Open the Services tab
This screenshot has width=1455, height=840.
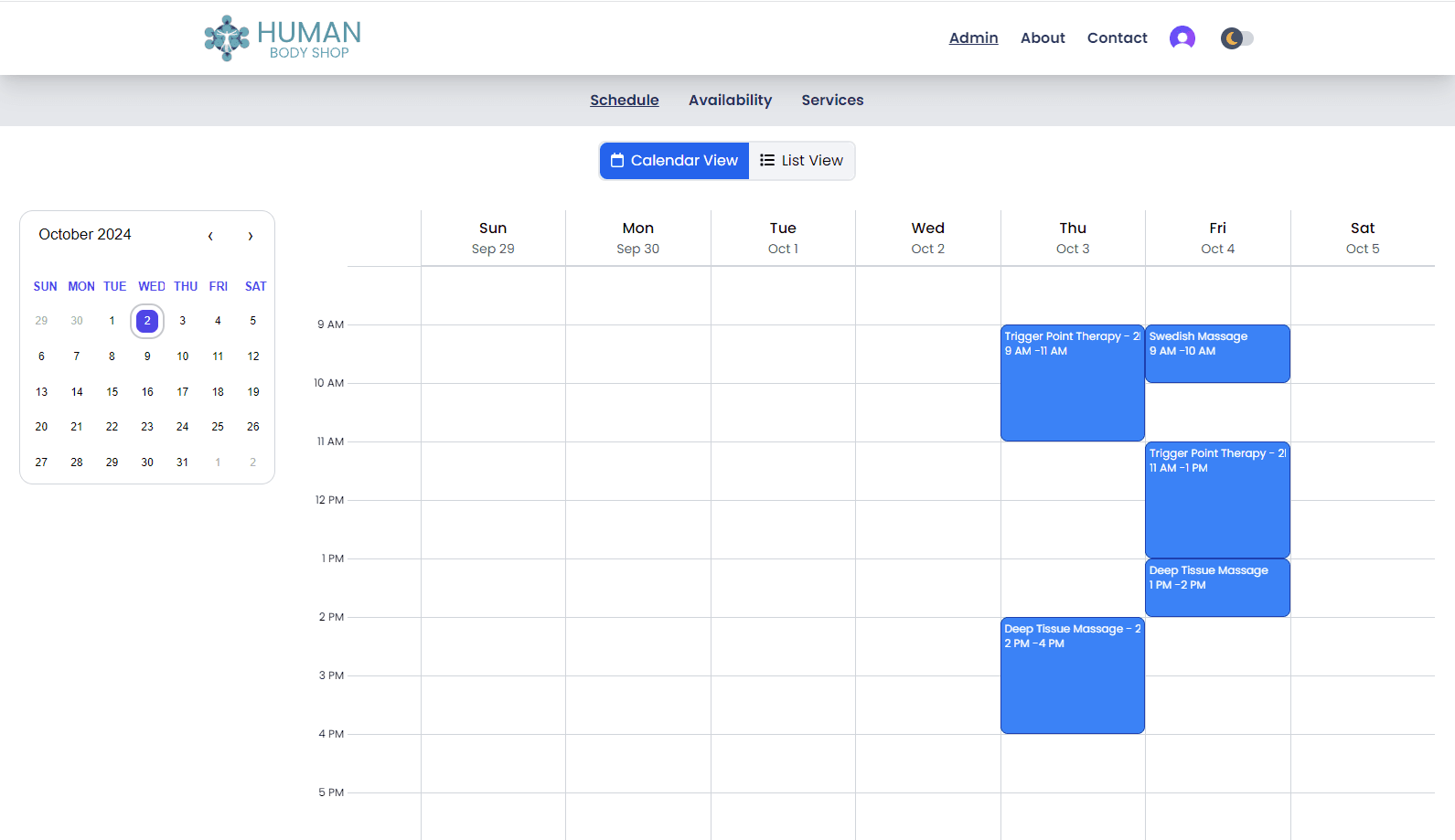pyautogui.click(x=832, y=101)
